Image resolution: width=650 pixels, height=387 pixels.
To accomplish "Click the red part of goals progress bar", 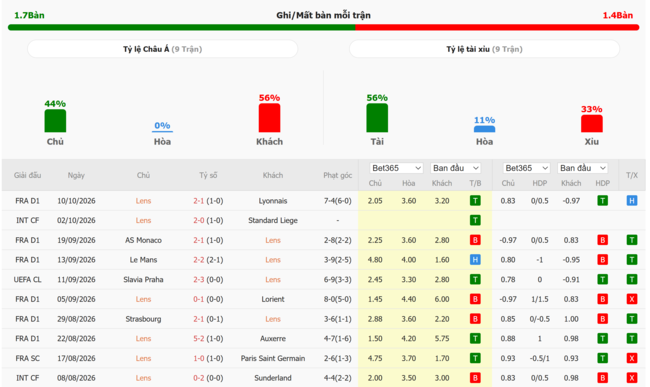I will point(497,27).
